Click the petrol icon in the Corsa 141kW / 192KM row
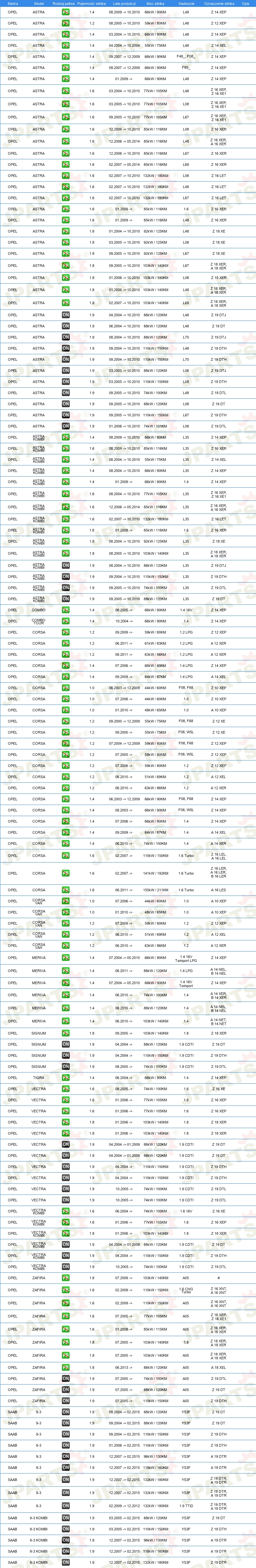The image size is (256, 1568). click(x=66, y=874)
